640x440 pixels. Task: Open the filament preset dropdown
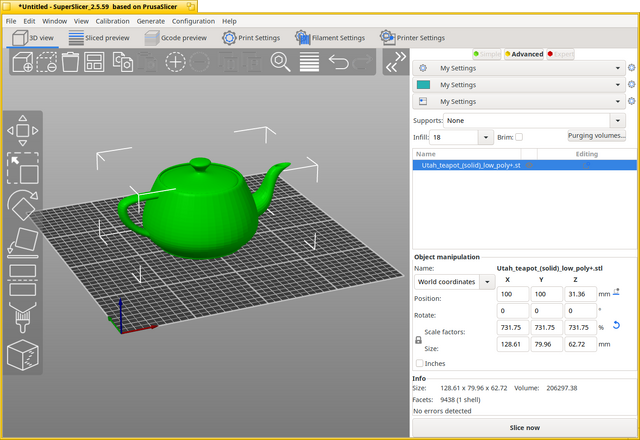coord(519,85)
